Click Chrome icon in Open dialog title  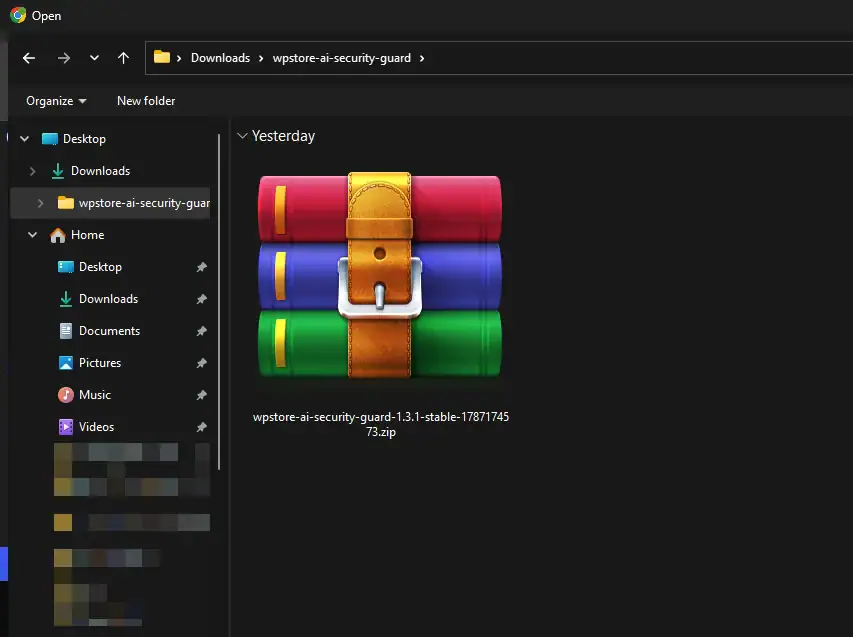[18, 15]
